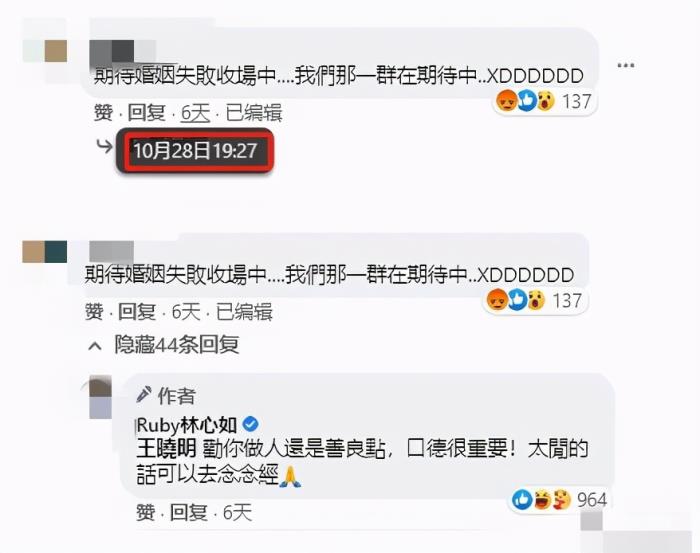Click the pencil 作者 author badge
700x553 pixels.
(166, 395)
